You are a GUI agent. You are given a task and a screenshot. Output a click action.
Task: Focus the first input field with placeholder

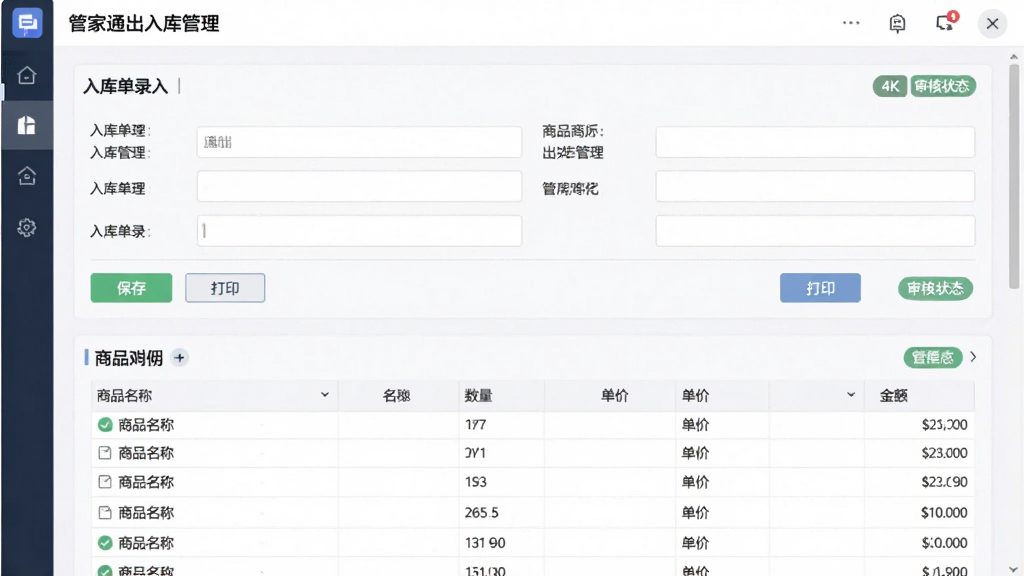point(359,142)
